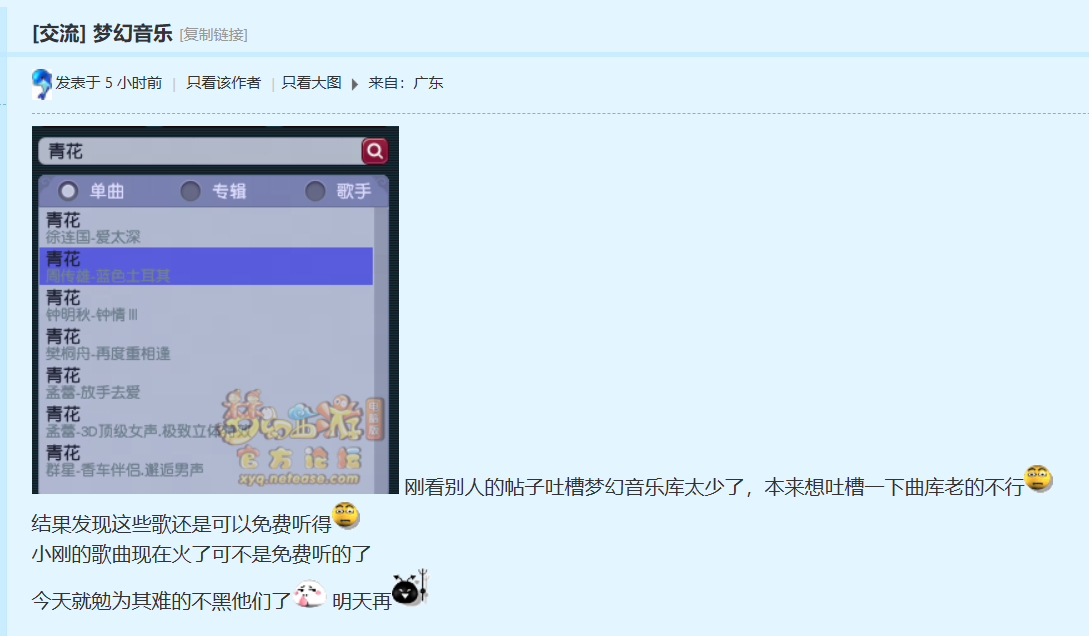Click the 来自：广东 location text

click(x=406, y=83)
